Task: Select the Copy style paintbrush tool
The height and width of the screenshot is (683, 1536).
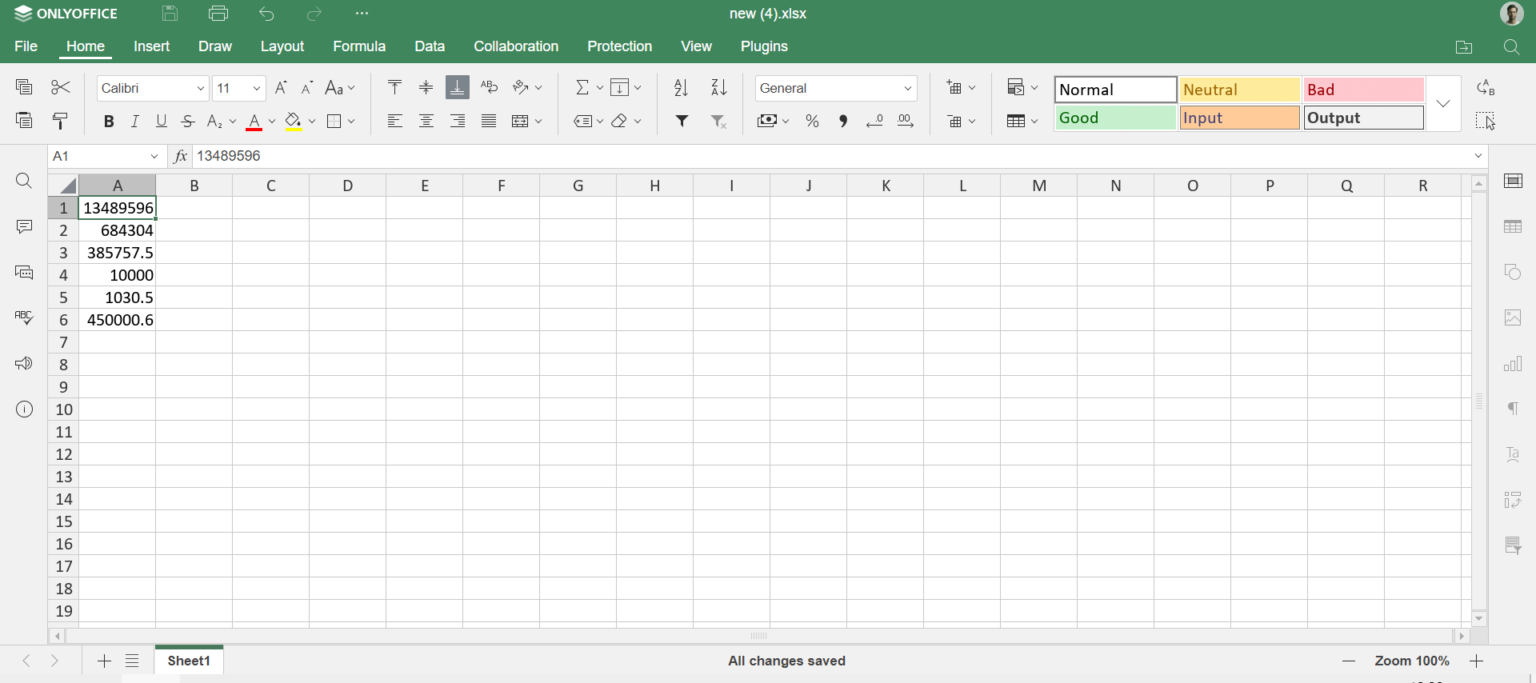Action: 60,121
